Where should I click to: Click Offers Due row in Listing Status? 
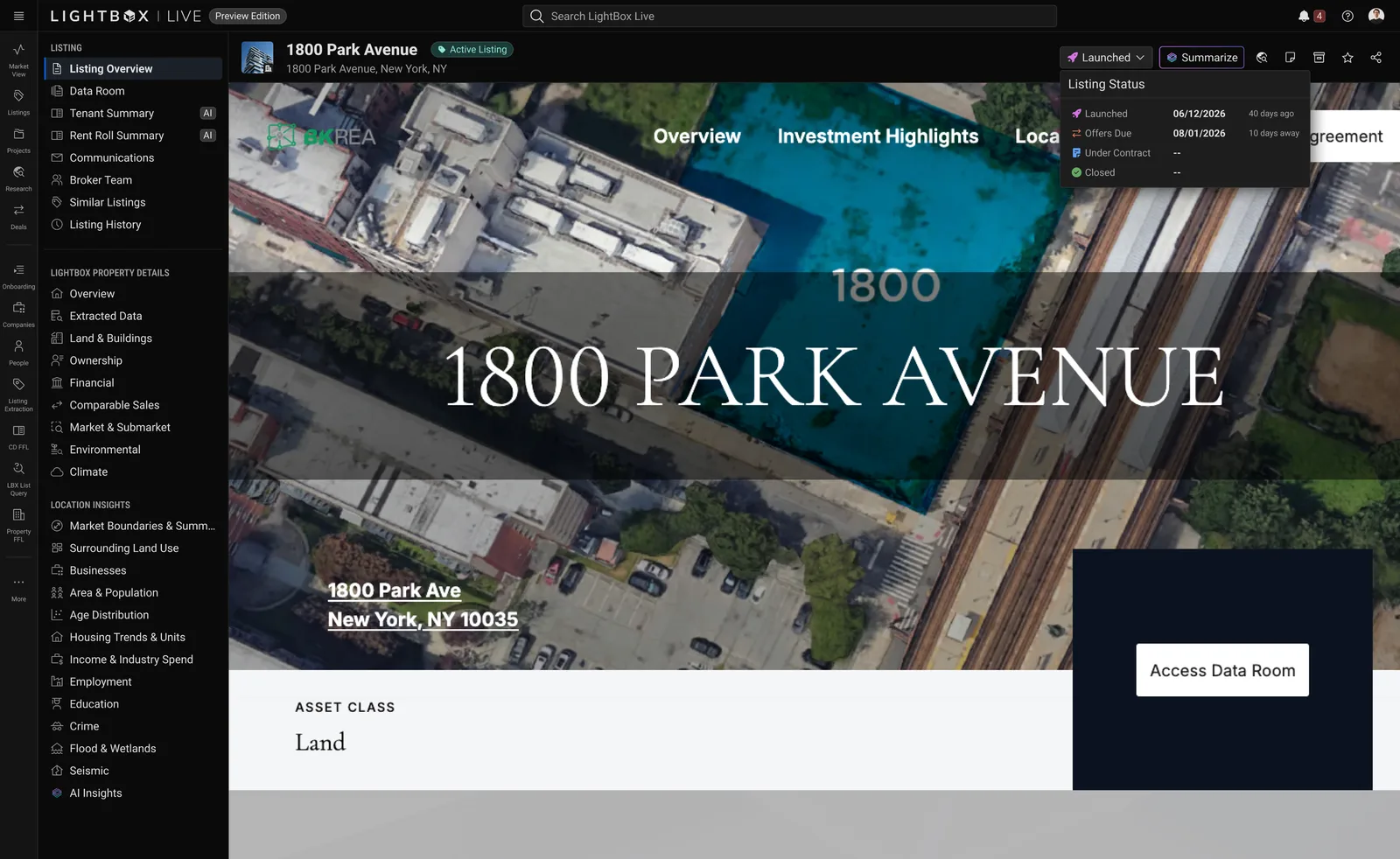tap(1185, 133)
